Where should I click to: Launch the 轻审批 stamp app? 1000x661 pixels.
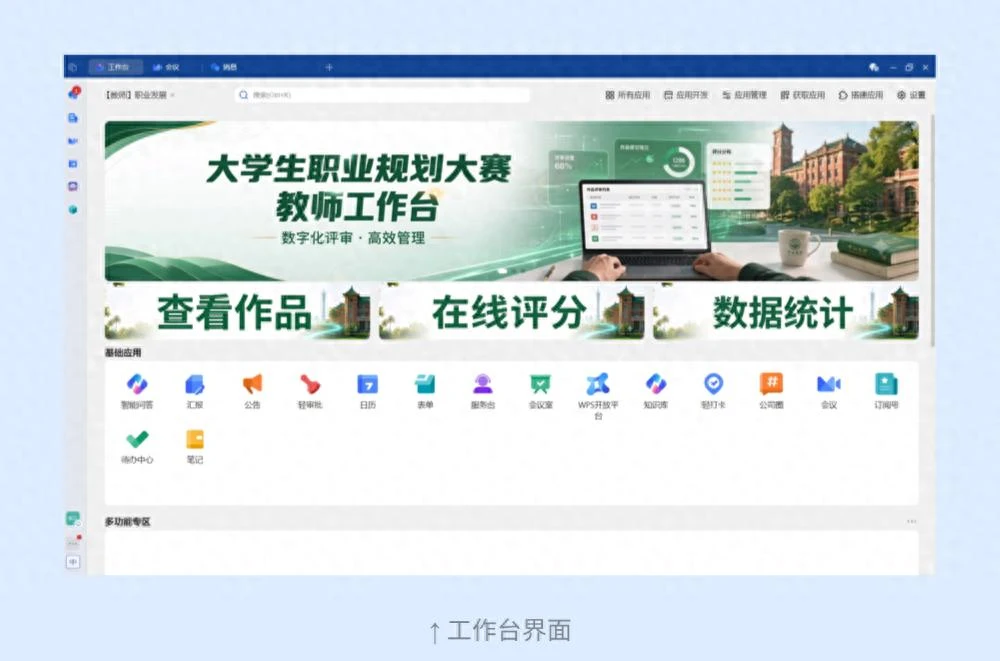pos(310,390)
